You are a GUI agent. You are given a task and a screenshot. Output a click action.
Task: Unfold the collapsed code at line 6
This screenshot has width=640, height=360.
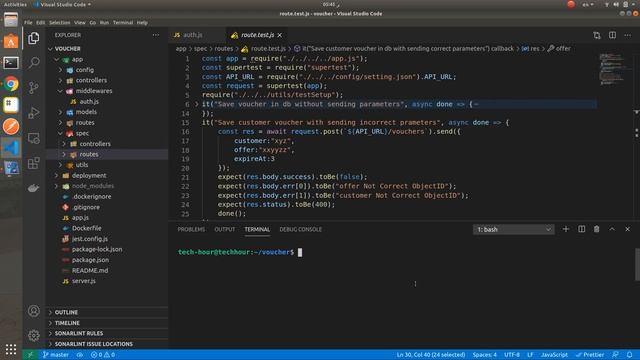tap(196, 104)
